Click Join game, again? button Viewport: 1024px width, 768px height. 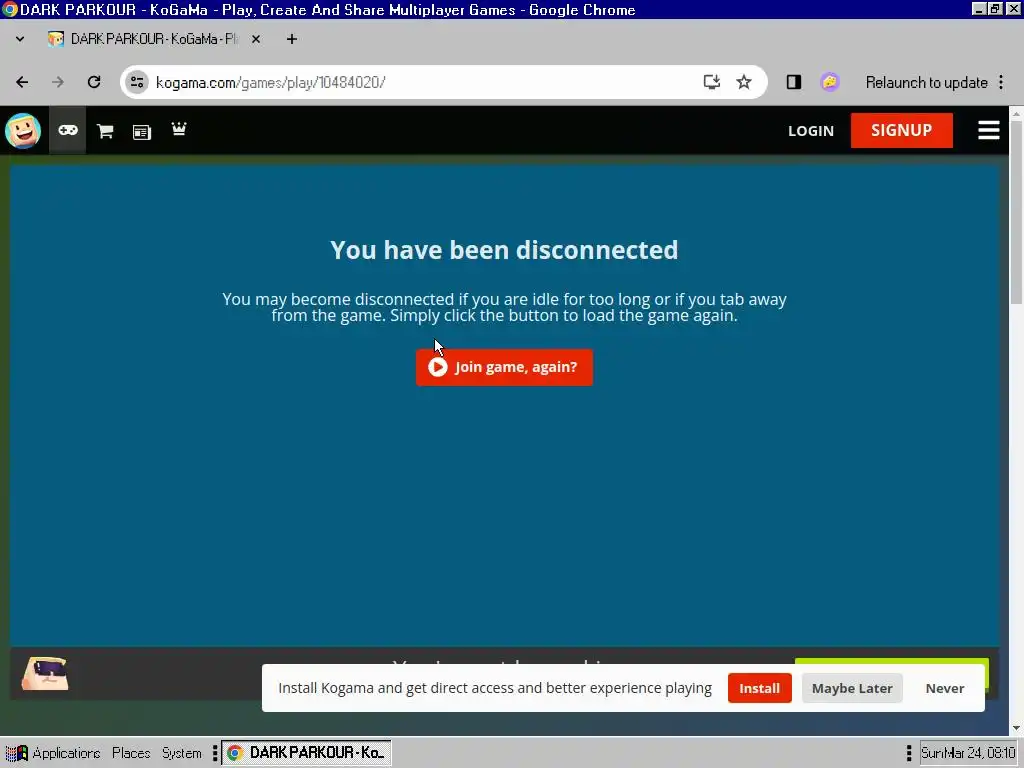pos(504,367)
